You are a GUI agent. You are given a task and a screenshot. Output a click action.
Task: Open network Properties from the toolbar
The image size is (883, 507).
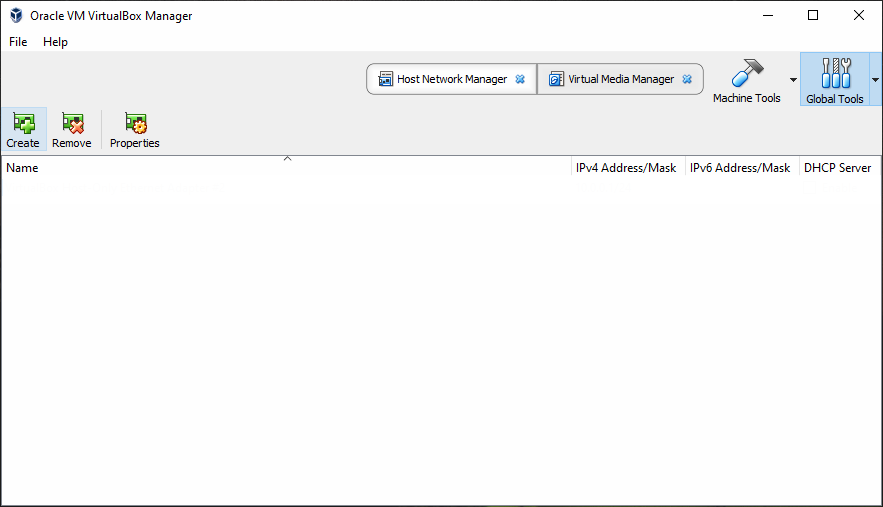(135, 130)
